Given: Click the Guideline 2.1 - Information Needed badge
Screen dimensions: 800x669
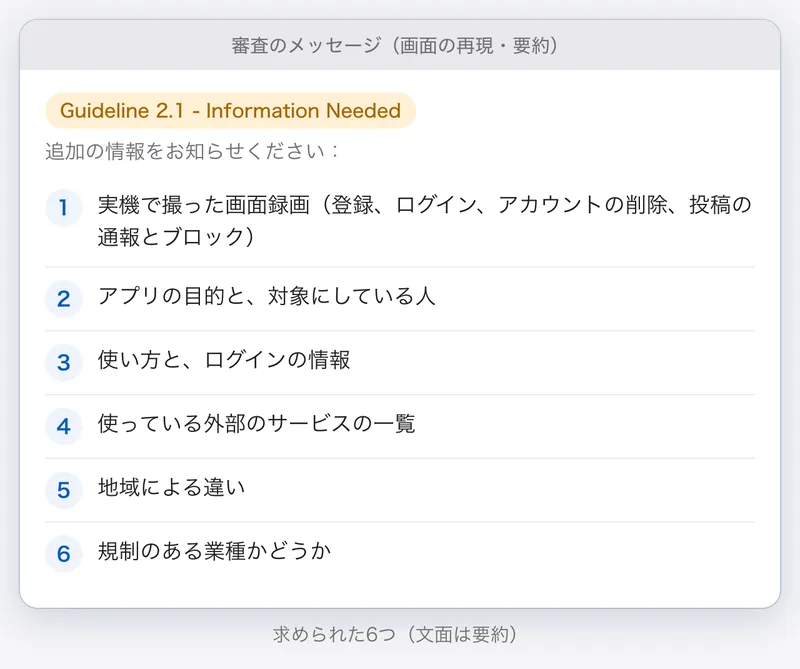Looking at the screenshot, I should click(x=231, y=110).
